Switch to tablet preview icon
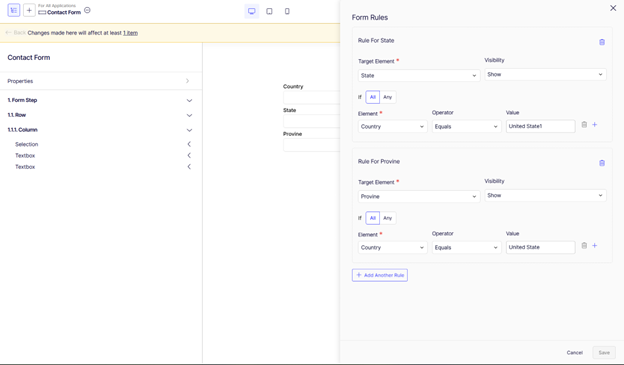 coord(269,11)
